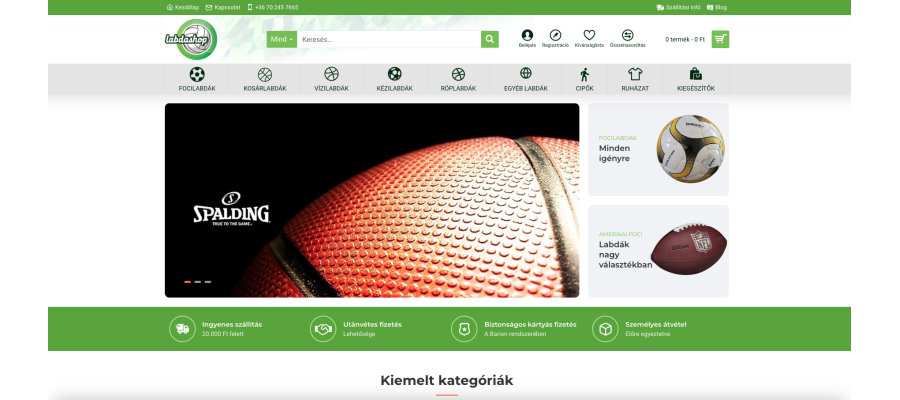Viewport: 900px width, 400px height.
Task: Select the KOSÁRLABDÁK menu label
Action: click(x=265, y=88)
